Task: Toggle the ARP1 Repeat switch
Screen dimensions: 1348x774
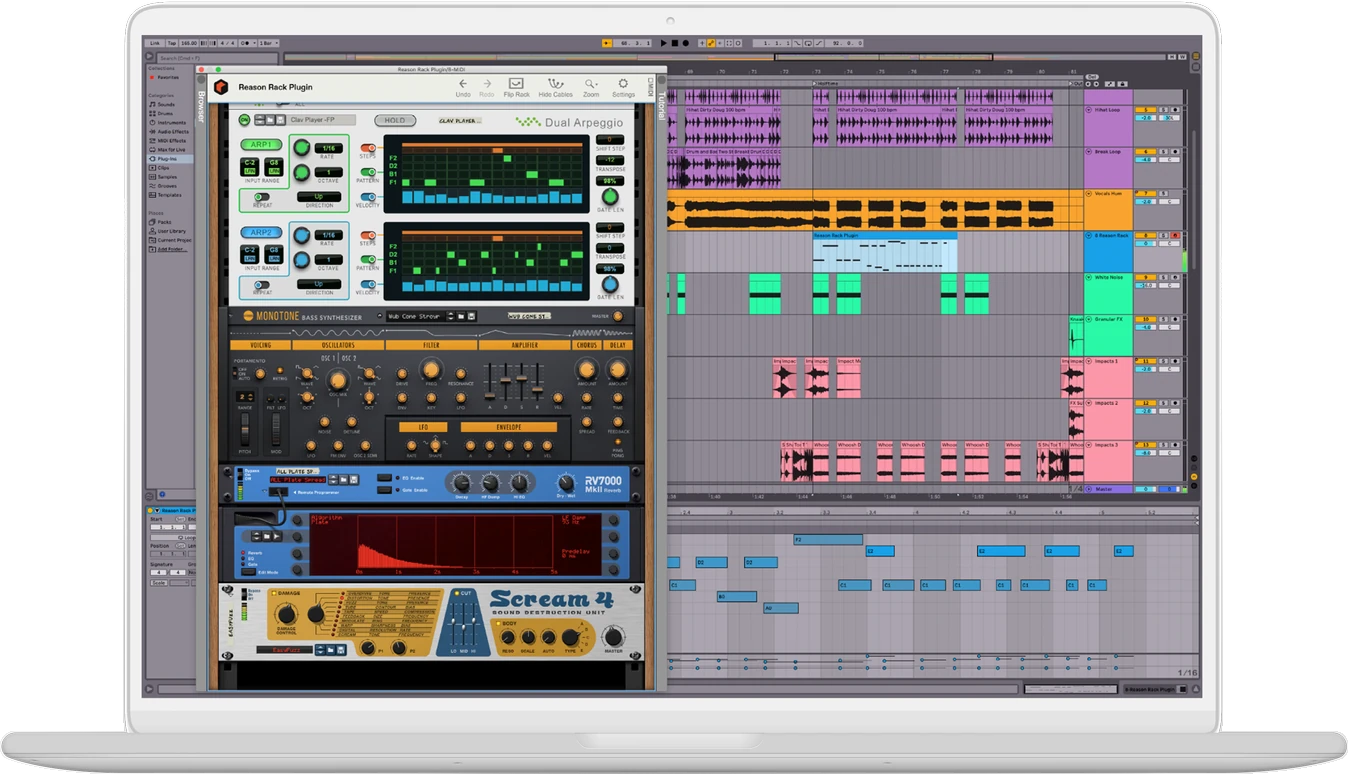Action: coord(262,197)
